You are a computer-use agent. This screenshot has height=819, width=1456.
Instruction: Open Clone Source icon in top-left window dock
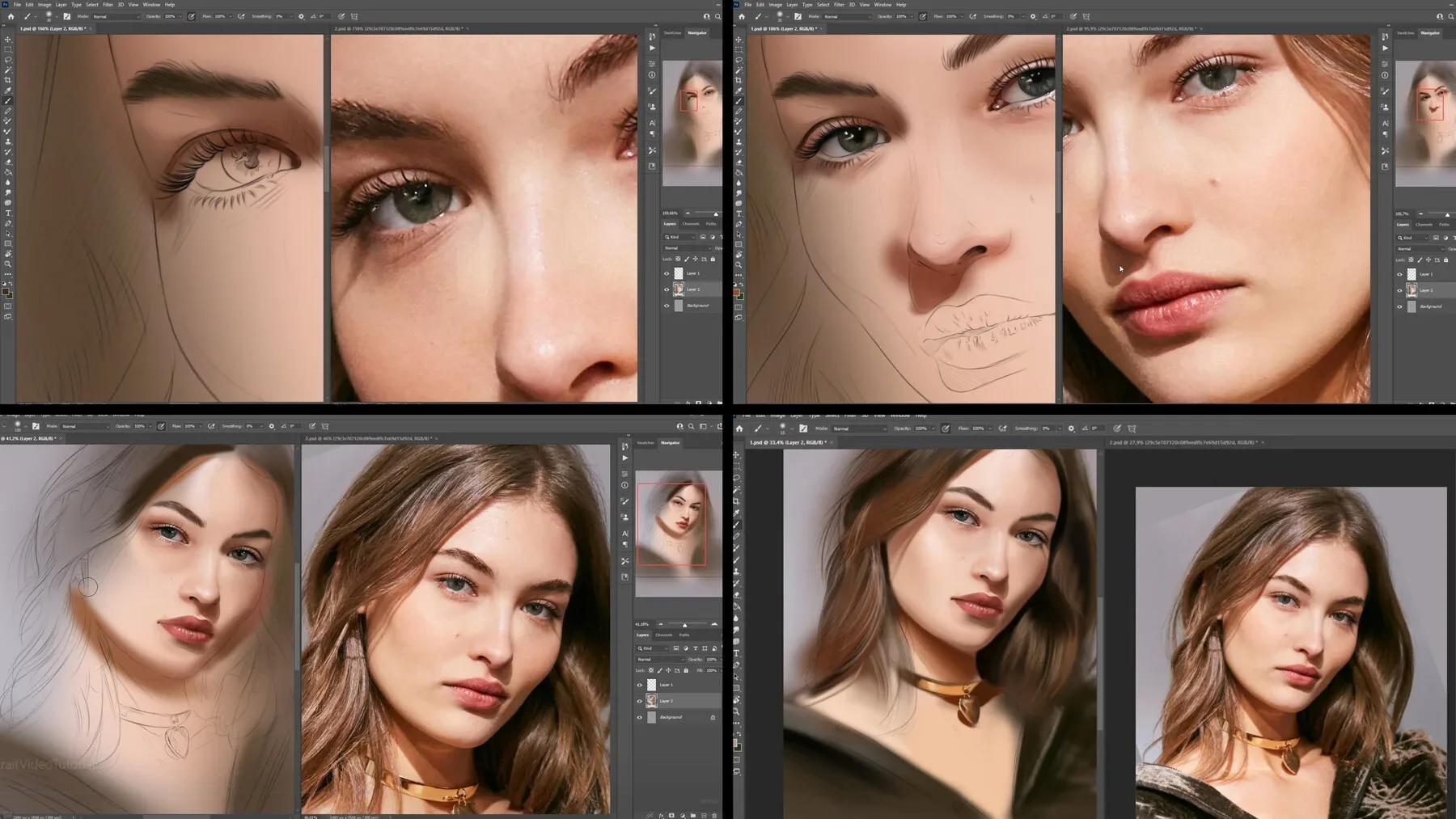[x=652, y=107]
